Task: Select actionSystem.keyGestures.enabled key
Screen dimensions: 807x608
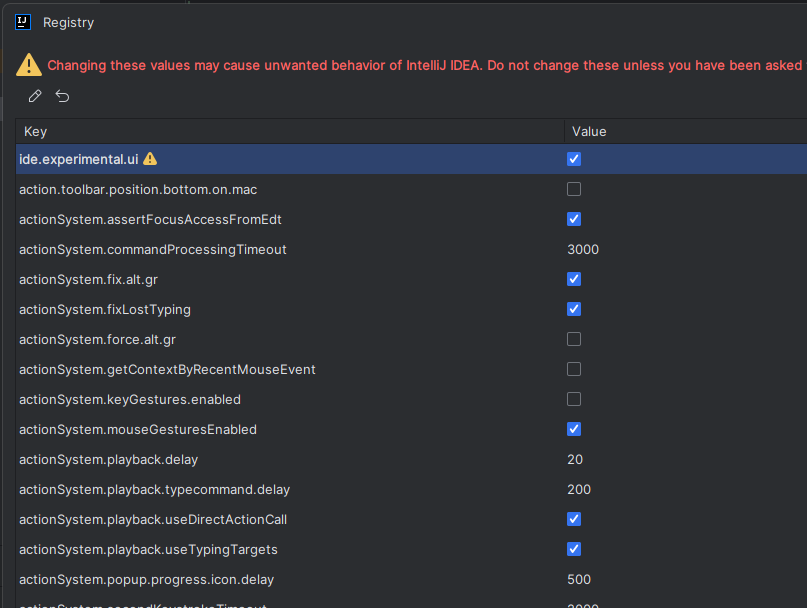Action: point(130,399)
